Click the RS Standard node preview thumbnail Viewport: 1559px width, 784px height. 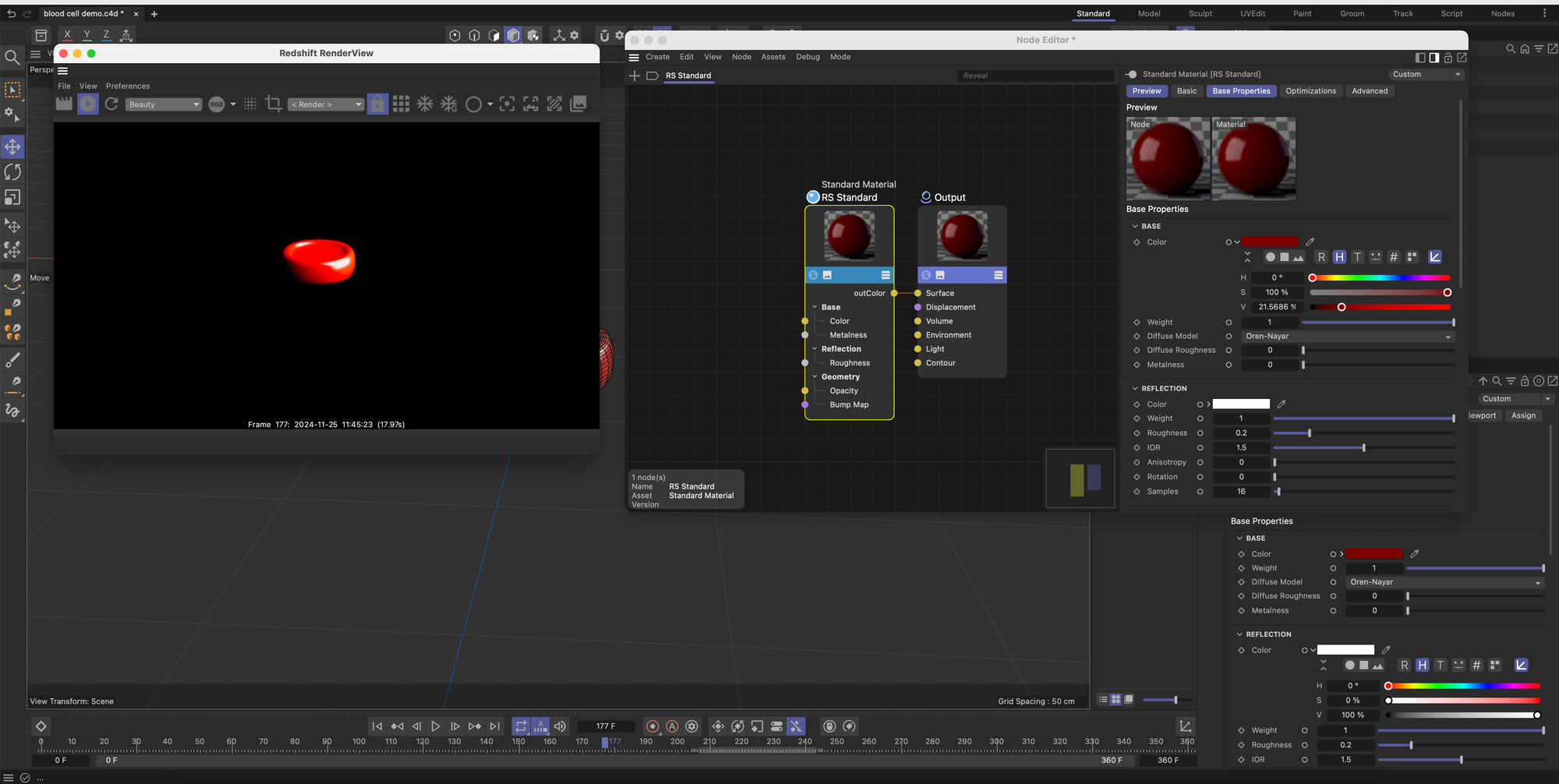coord(850,236)
